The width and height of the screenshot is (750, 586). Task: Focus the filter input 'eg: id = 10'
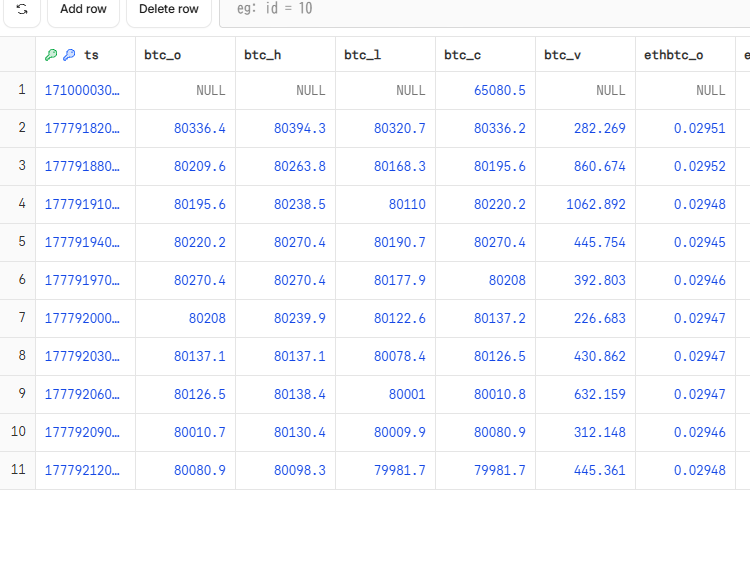click(484, 9)
